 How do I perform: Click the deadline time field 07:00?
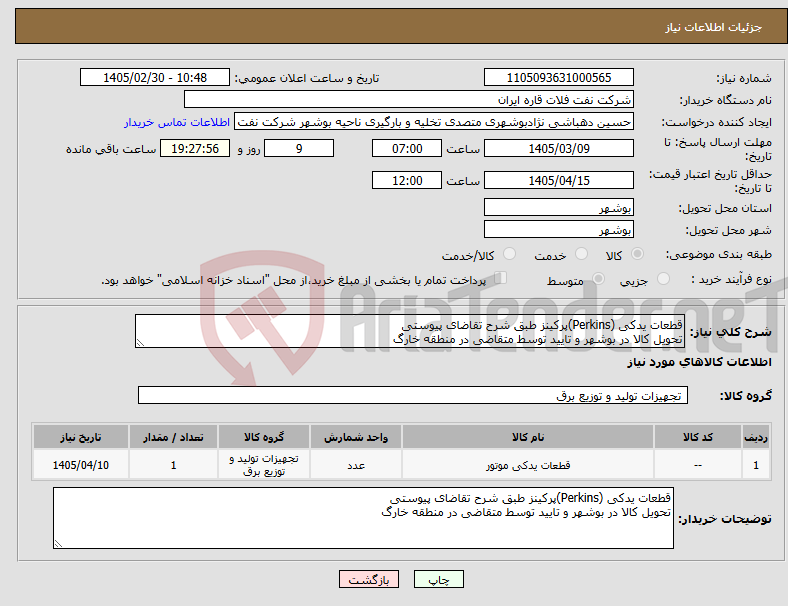[x=407, y=148]
